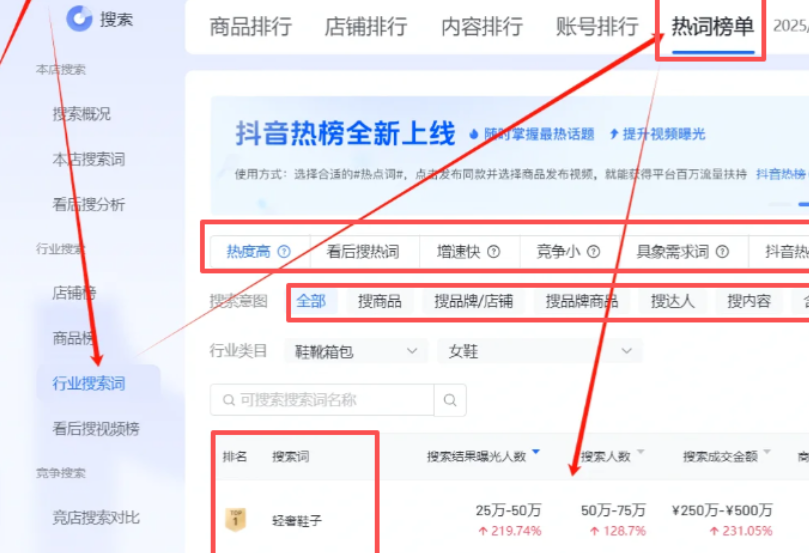The image size is (809, 553).
Task: Switch to 店铺排行 tab
Action: 366,27
